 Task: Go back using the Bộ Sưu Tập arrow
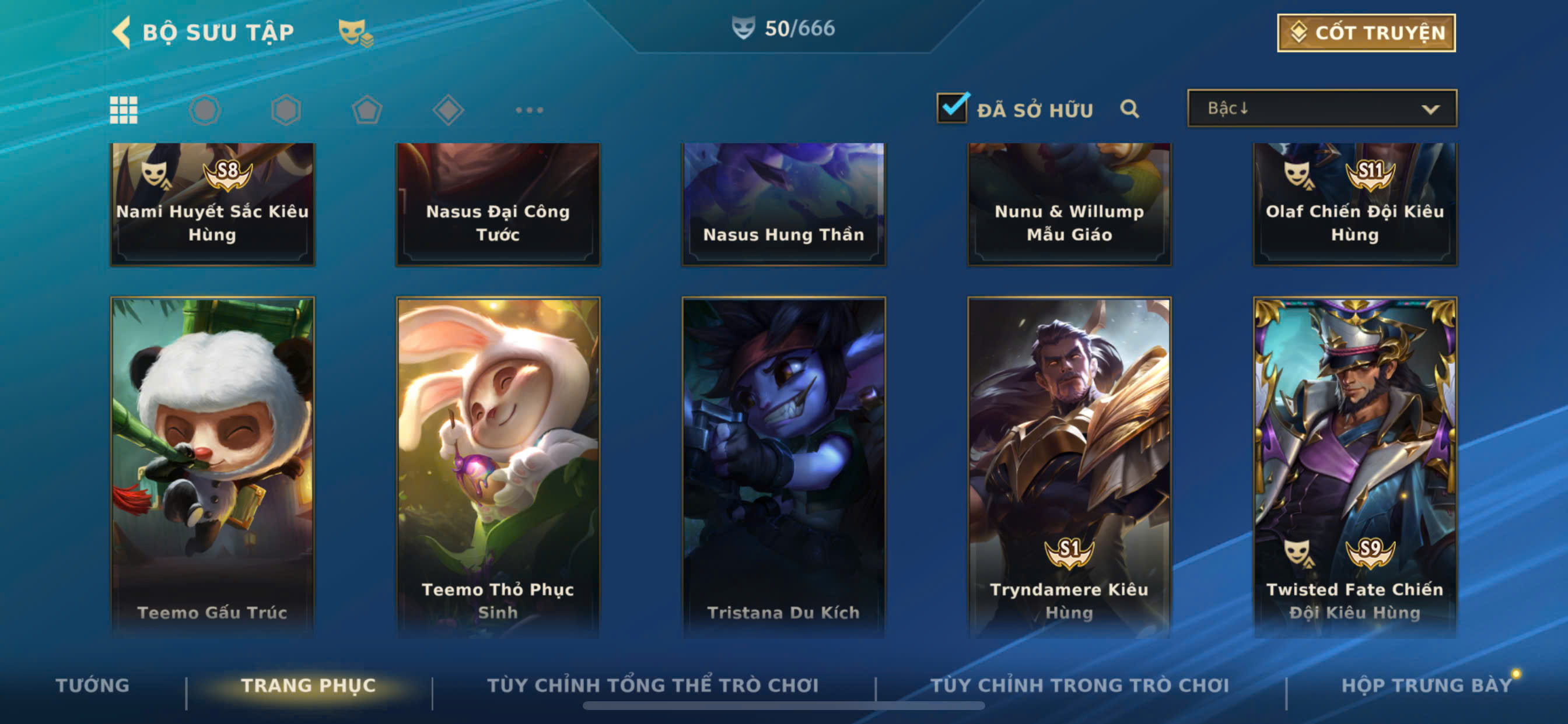[x=122, y=32]
